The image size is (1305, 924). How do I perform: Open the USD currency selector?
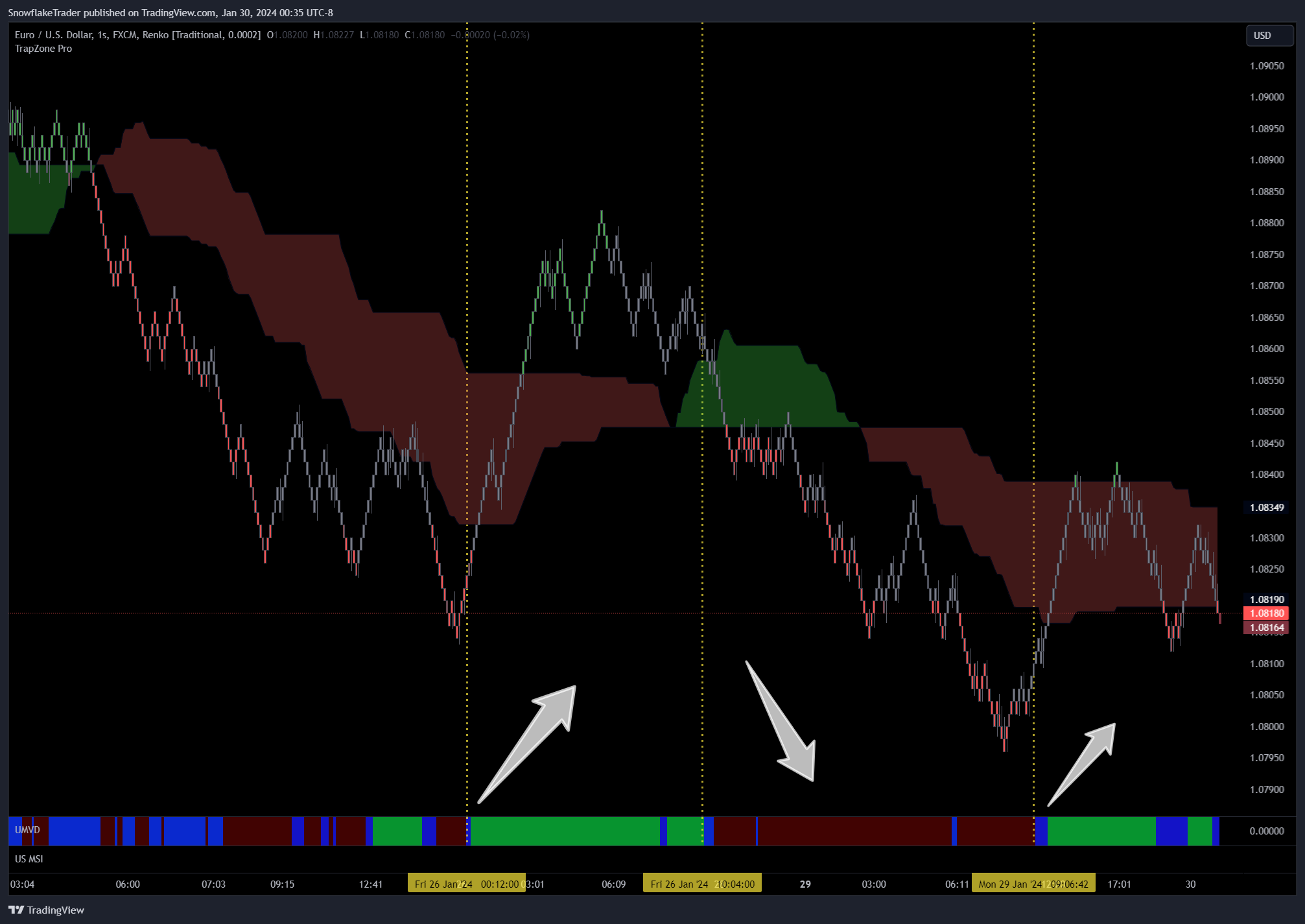coord(1269,36)
